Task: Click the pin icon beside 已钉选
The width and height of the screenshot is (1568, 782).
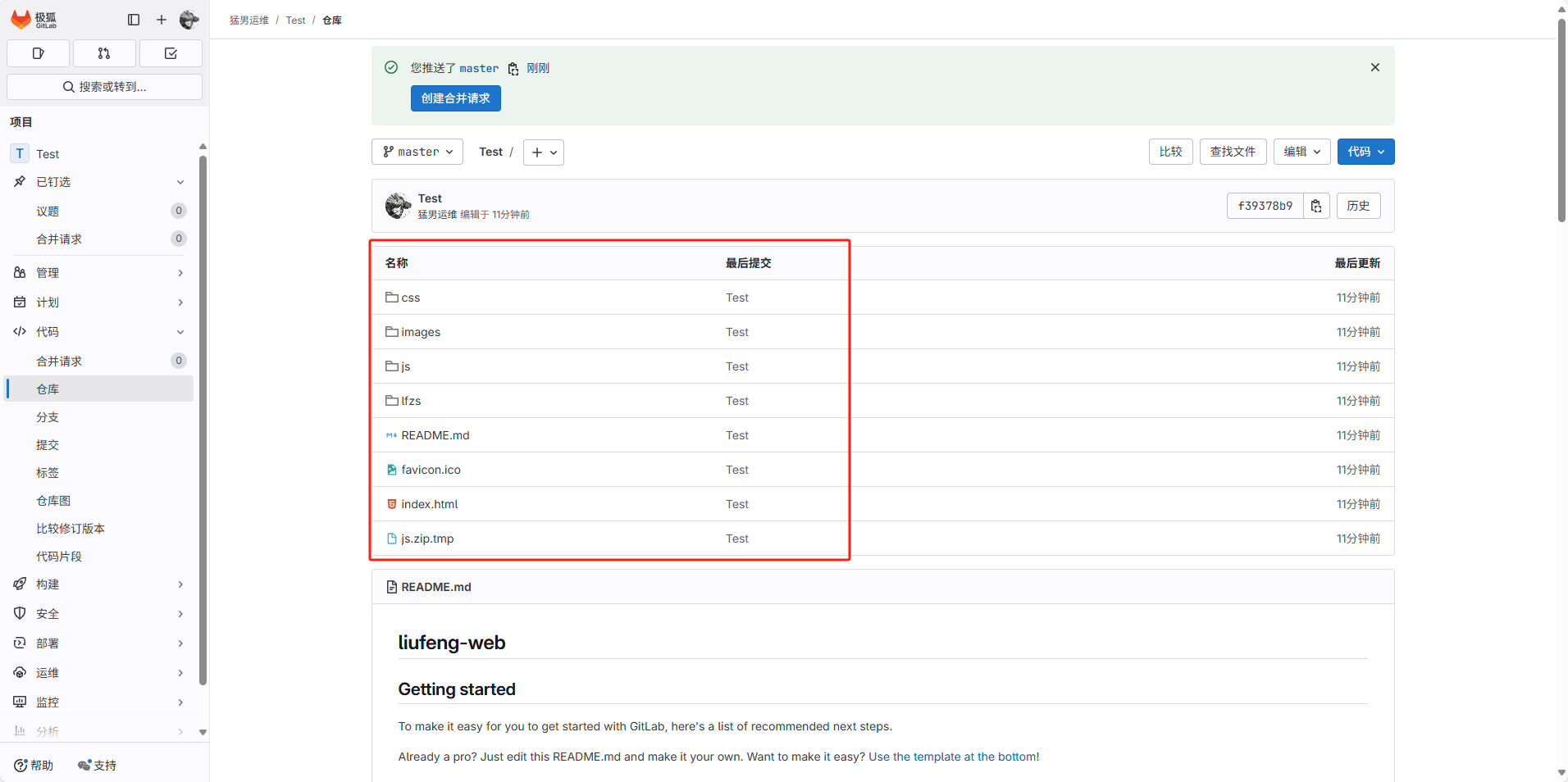Action: [20, 181]
